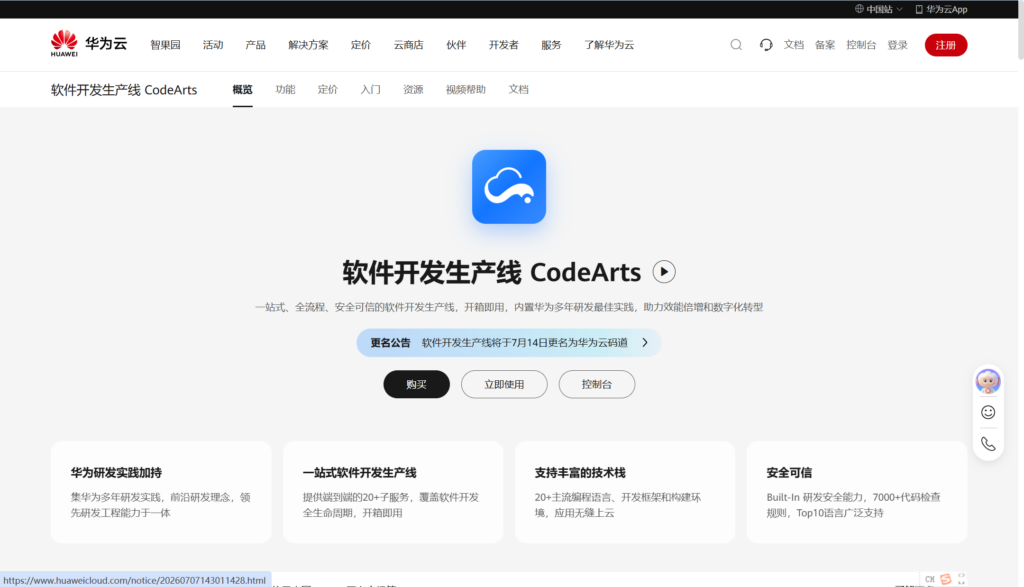1024x587 pixels.
Task: Open the 伙伴 menu
Action: click(x=456, y=44)
